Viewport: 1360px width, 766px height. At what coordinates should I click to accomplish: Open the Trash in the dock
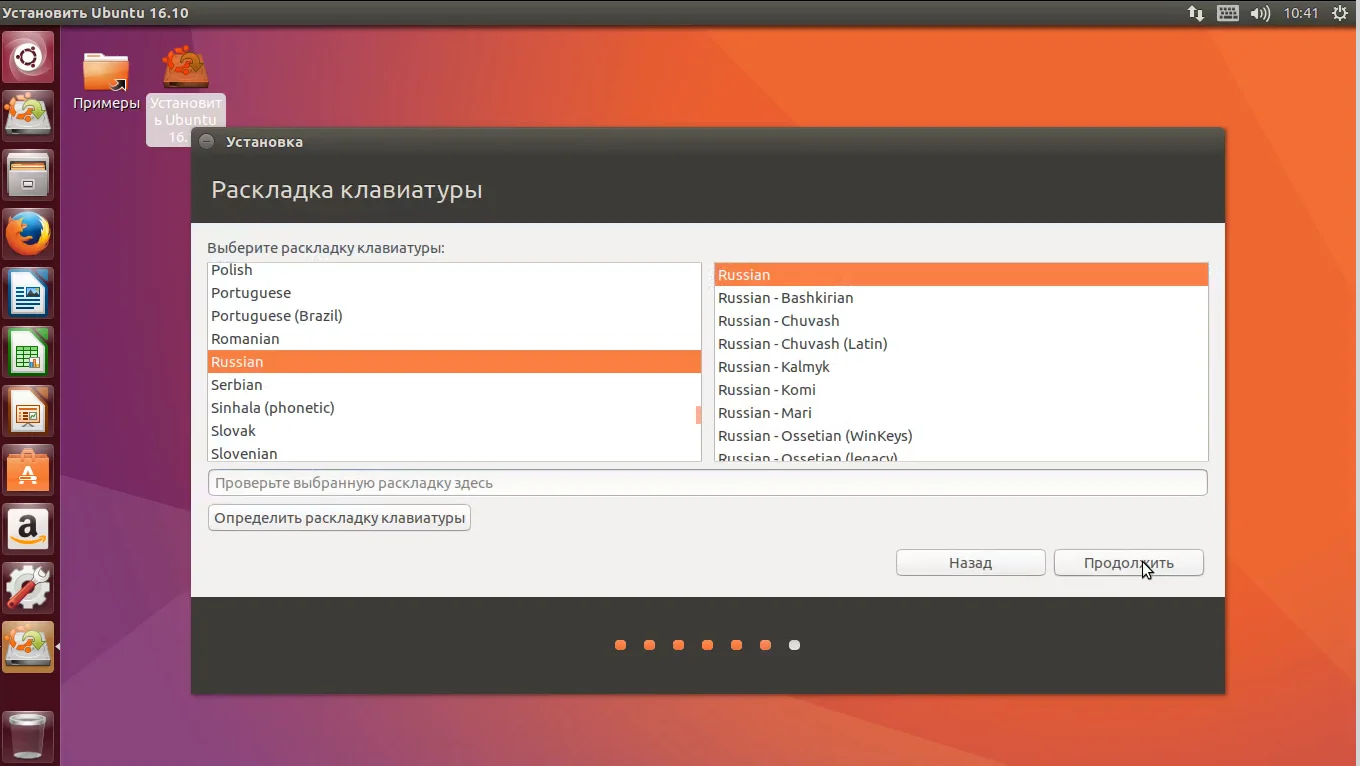coord(28,736)
